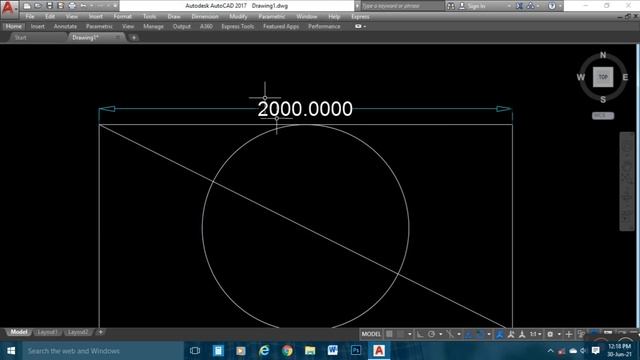Click the Undo arrow in quick access toolbar

83,6
